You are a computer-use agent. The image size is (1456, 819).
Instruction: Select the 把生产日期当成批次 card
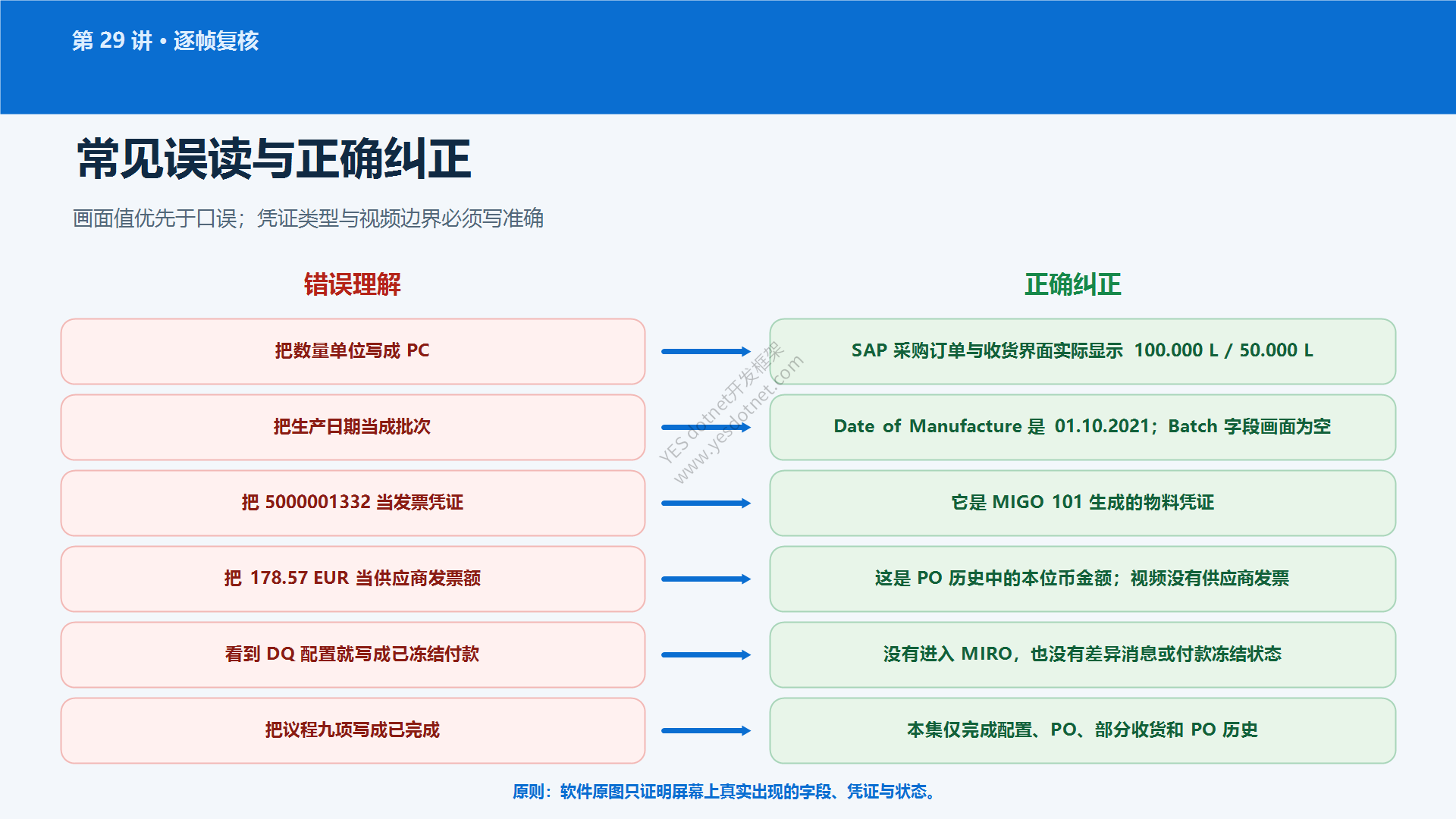(353, 427)
